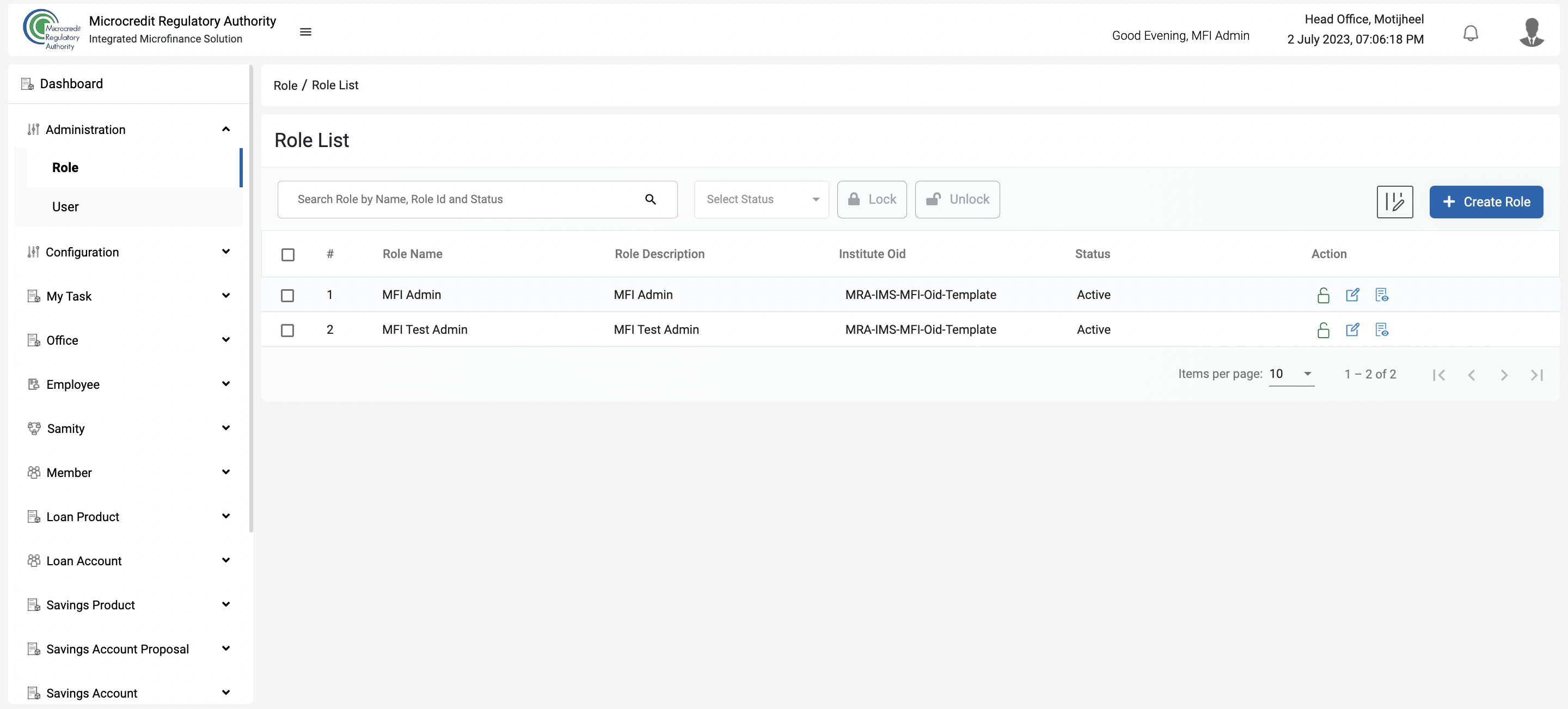Open the Select Status dropdown
The width and height of the screenshot is (1568, 709).
point(761,199)
